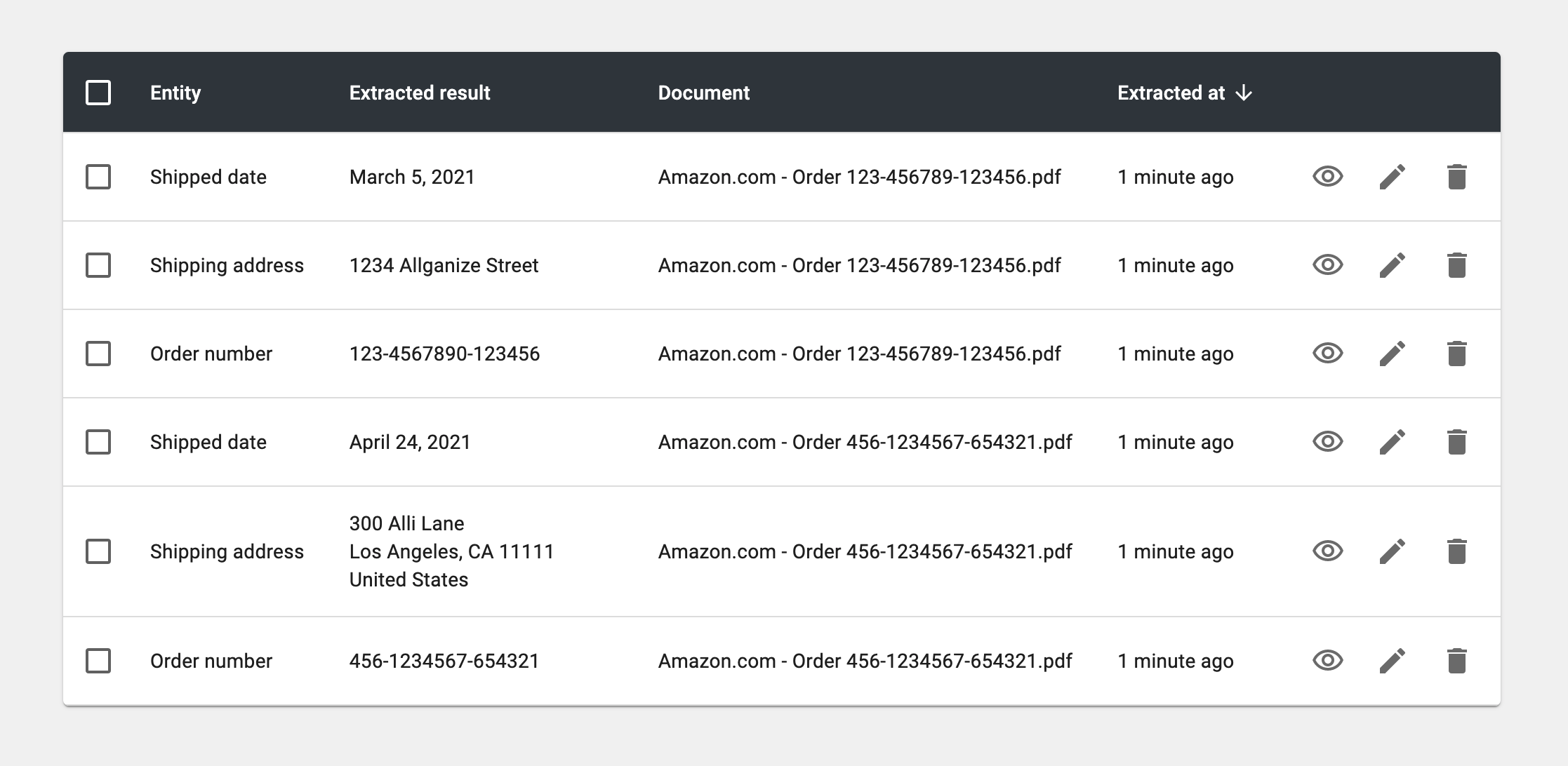Check the March 5, 2021 shipped date row
Image resolution: width=1568 pixels, height=766 pixels.
click(x=98, y=177)
